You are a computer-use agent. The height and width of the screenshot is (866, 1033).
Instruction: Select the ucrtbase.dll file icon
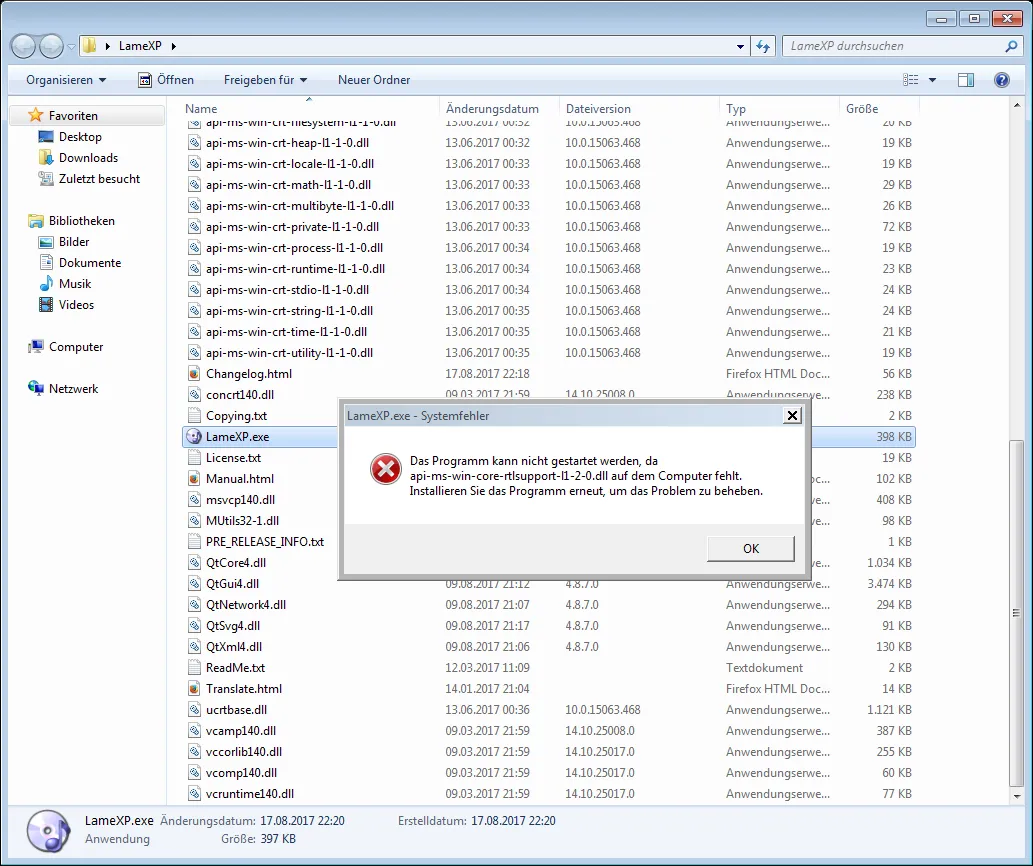(194, 709)
